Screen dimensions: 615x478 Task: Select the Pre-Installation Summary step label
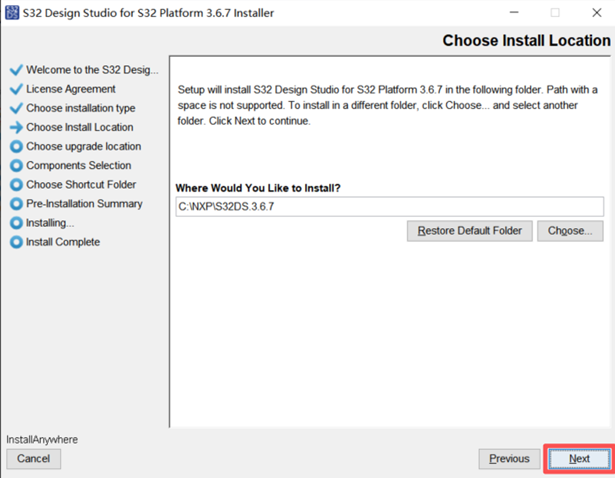point(84,204)
